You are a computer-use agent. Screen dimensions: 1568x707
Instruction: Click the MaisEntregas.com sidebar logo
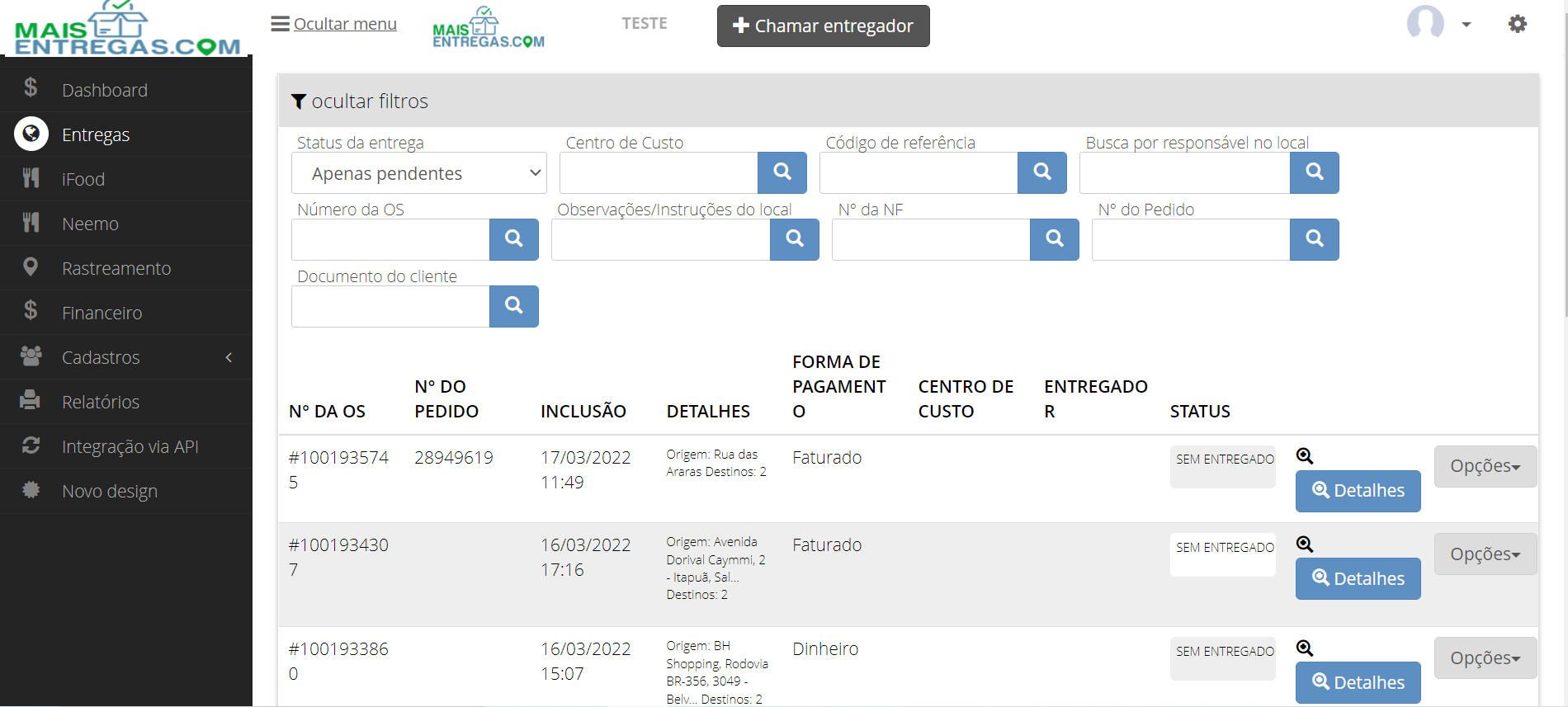[127, 29]
